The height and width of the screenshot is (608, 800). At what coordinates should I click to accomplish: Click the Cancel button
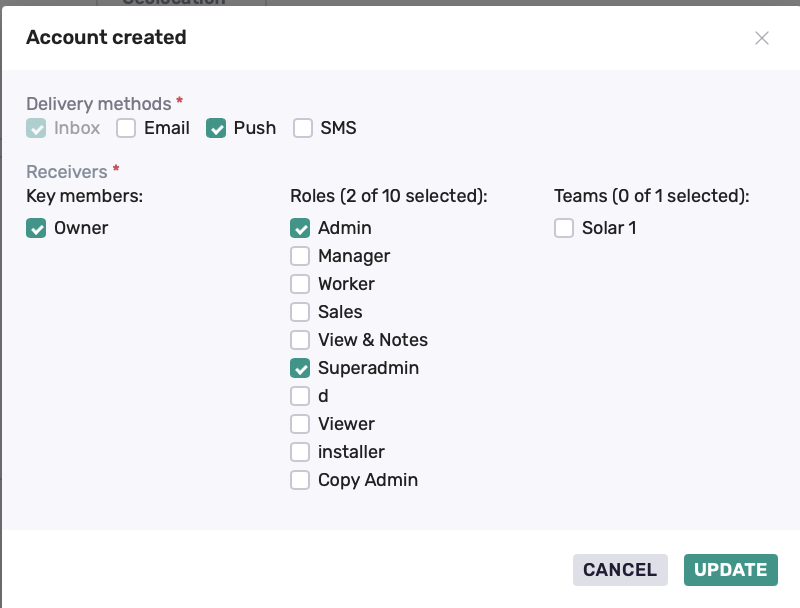point(620,570)
